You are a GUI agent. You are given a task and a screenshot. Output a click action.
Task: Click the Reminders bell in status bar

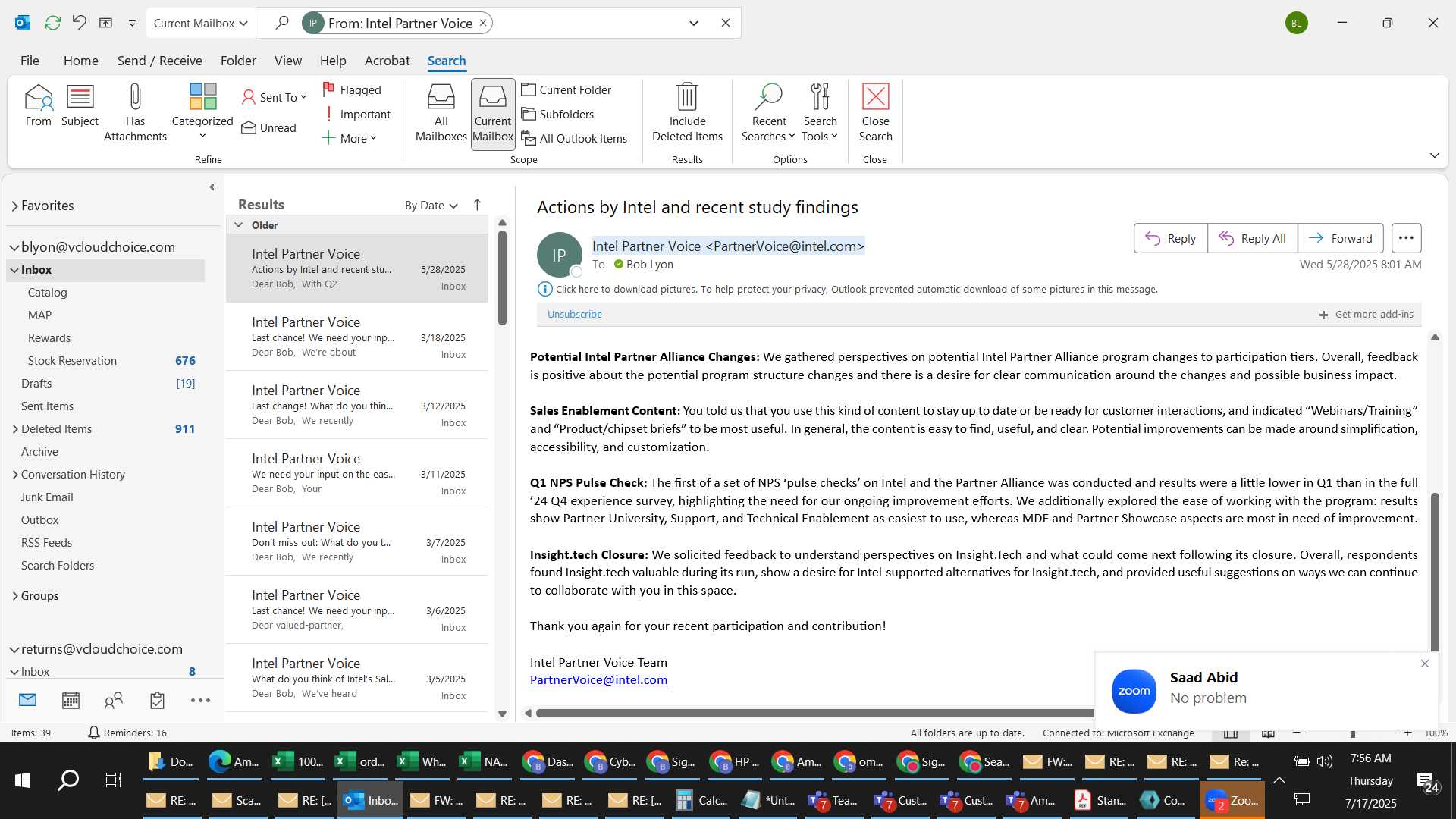pos(94,733)
